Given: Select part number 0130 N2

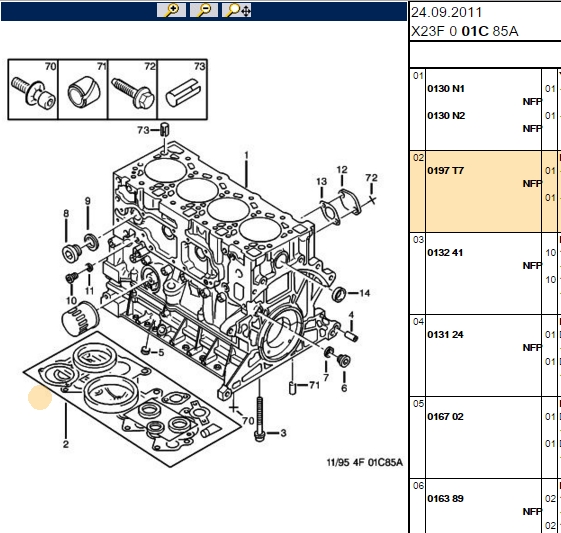Looking at the screenshot, I should tap(446, 116).
